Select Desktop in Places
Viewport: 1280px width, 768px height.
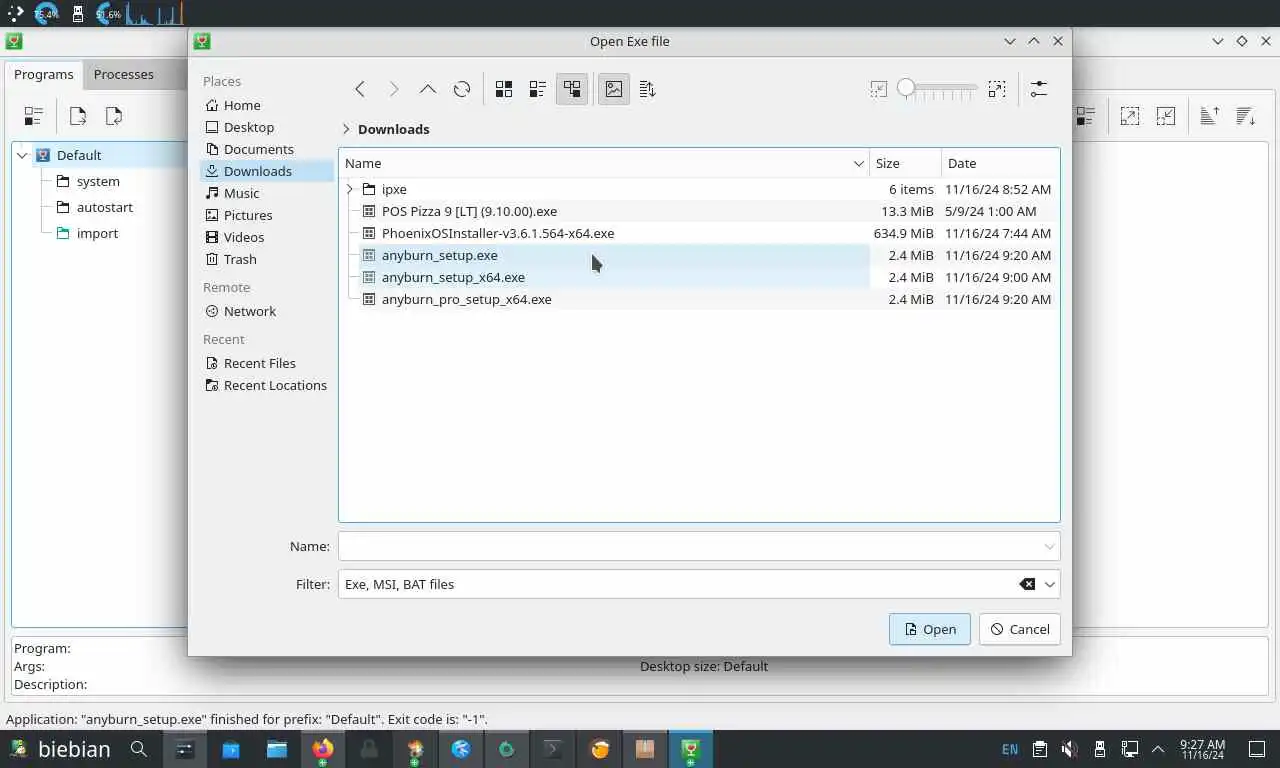267,127
